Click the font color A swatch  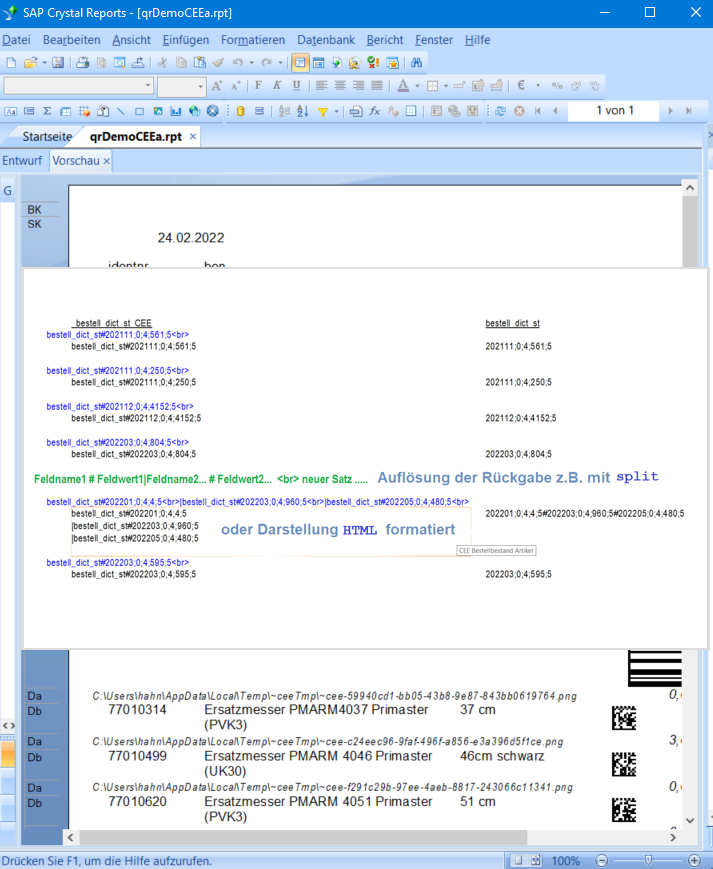tap(403, 86)
